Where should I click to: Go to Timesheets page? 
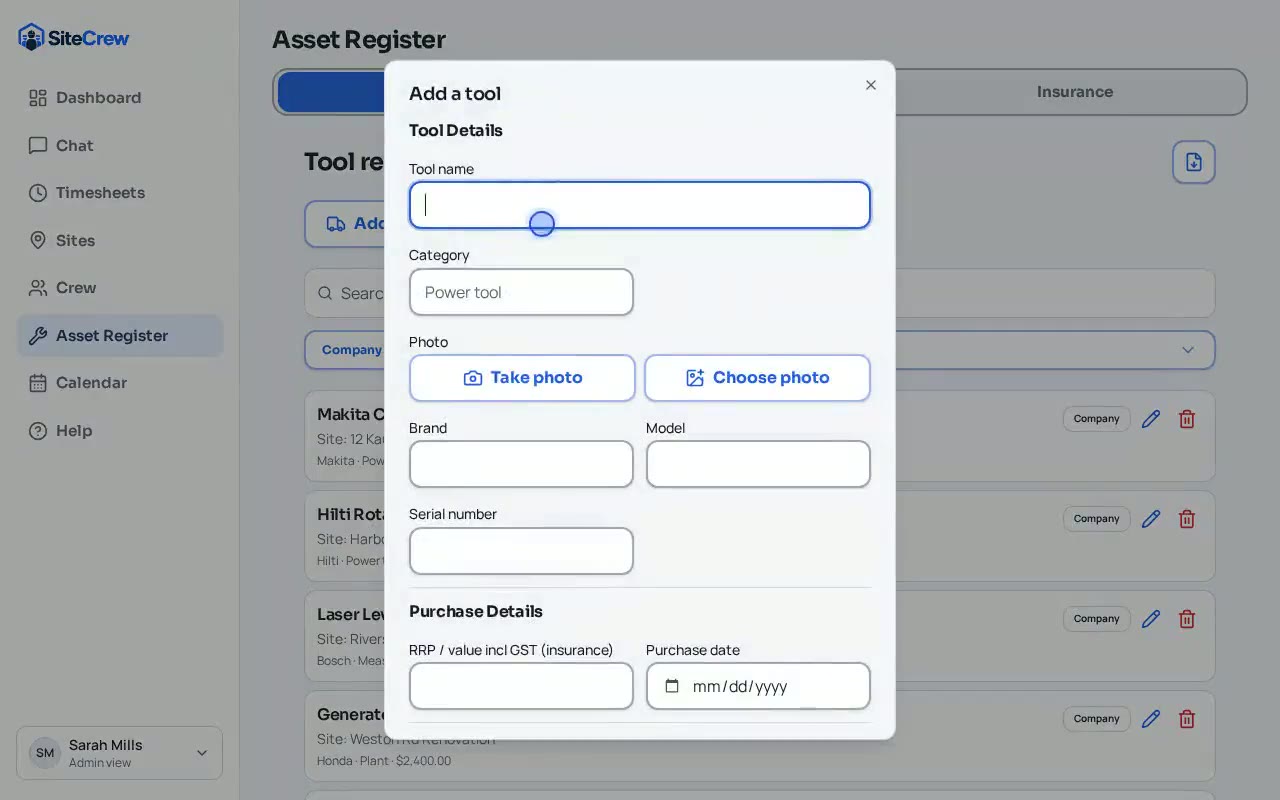[120, 193]
